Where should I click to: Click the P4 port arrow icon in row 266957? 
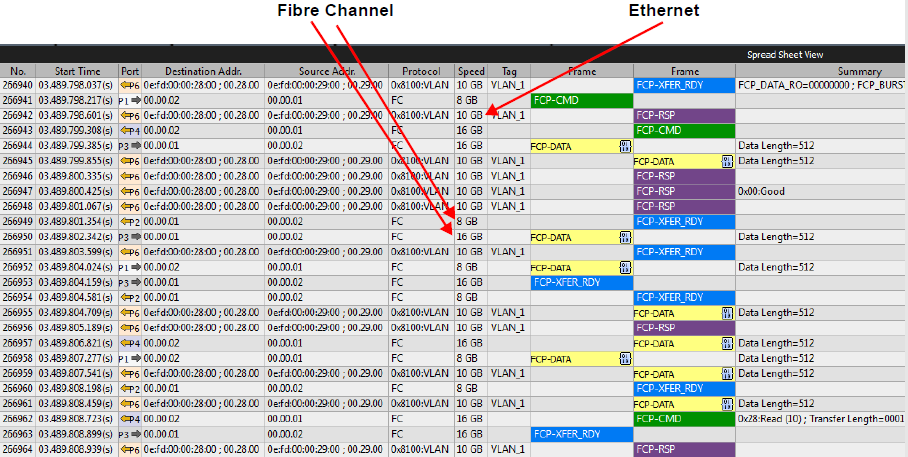(130, 343)
